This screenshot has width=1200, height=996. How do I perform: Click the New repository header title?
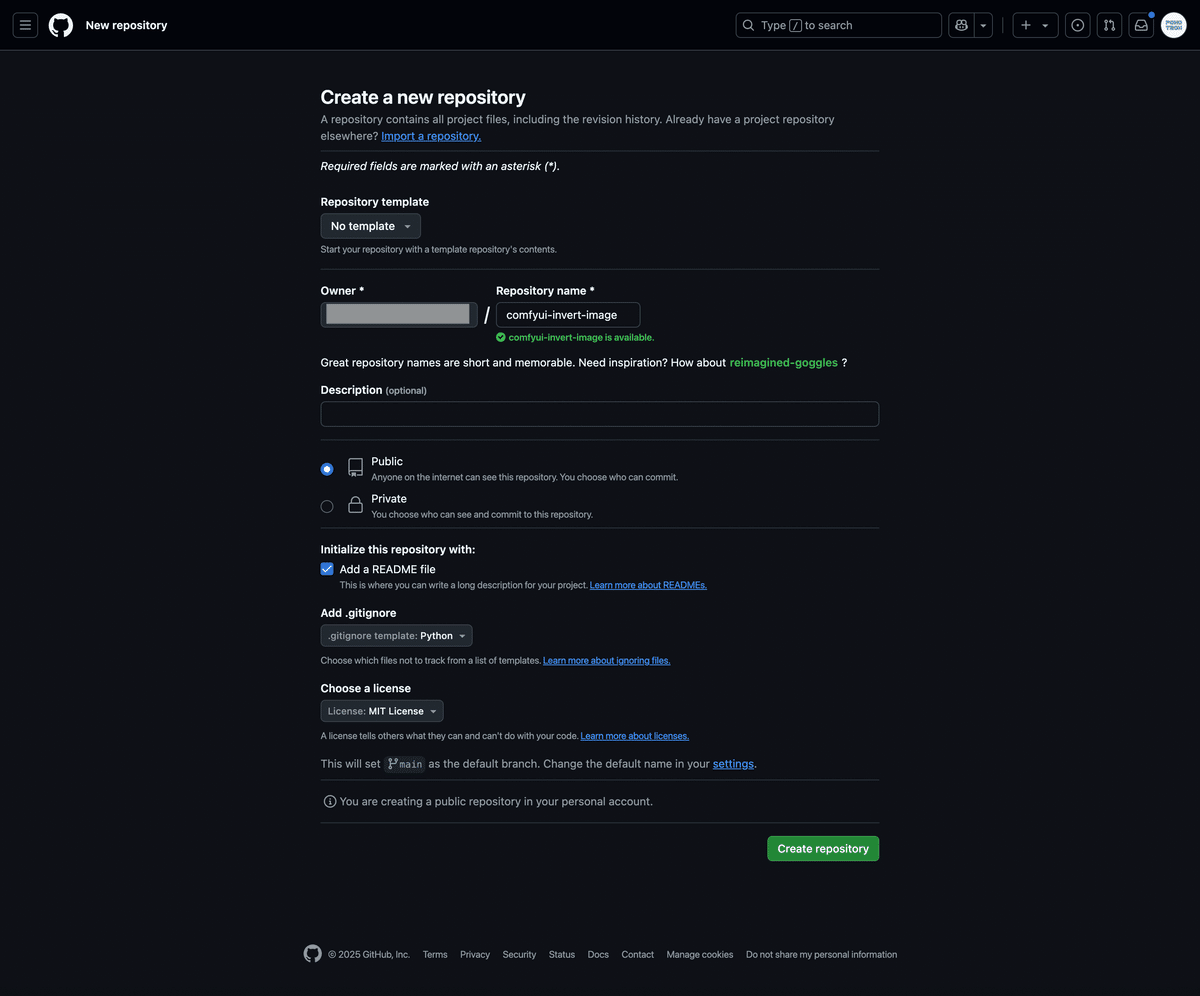[x=126, y=25]
